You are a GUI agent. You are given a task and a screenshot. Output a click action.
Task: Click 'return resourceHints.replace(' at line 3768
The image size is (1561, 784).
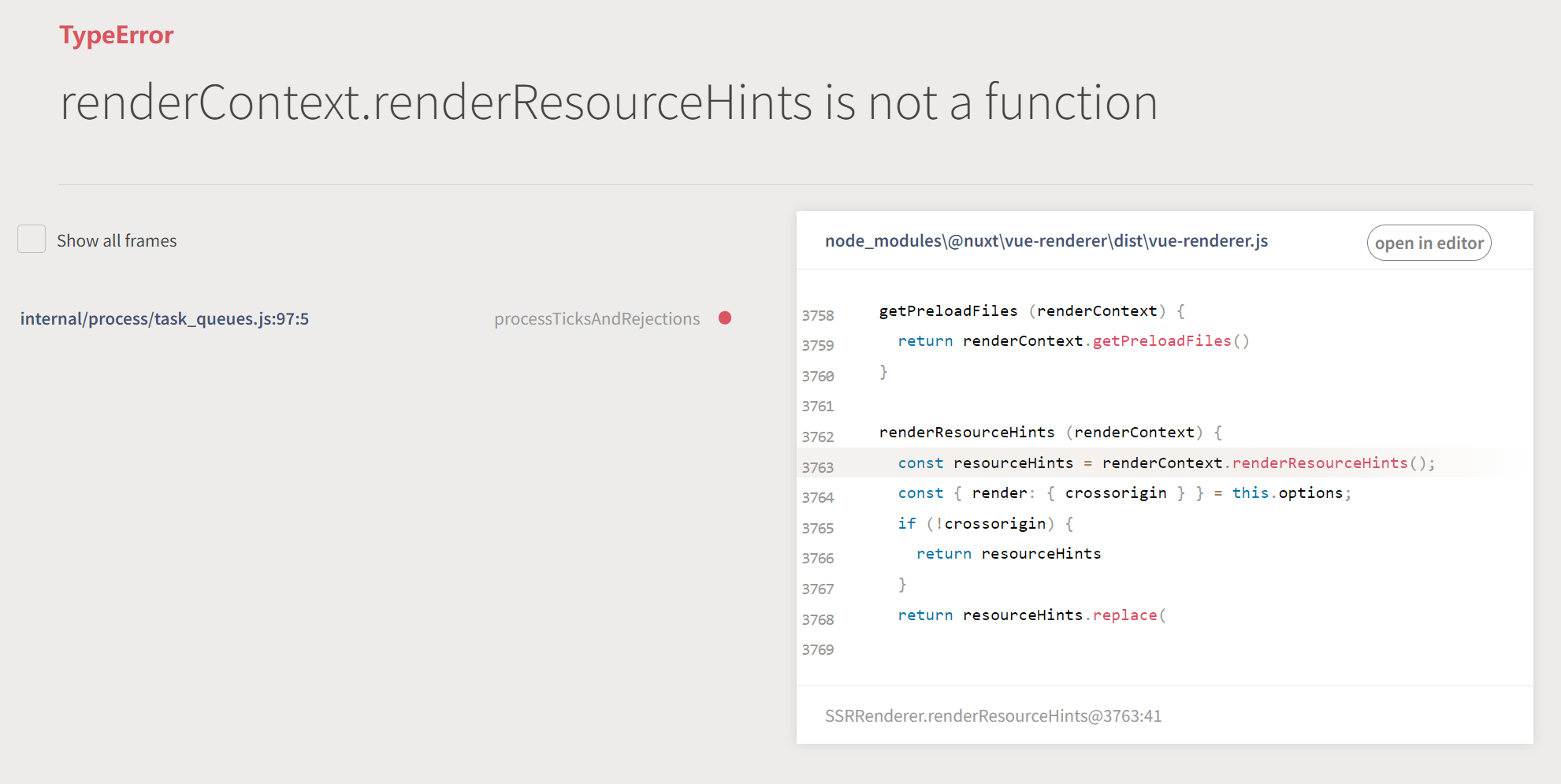1031,615
